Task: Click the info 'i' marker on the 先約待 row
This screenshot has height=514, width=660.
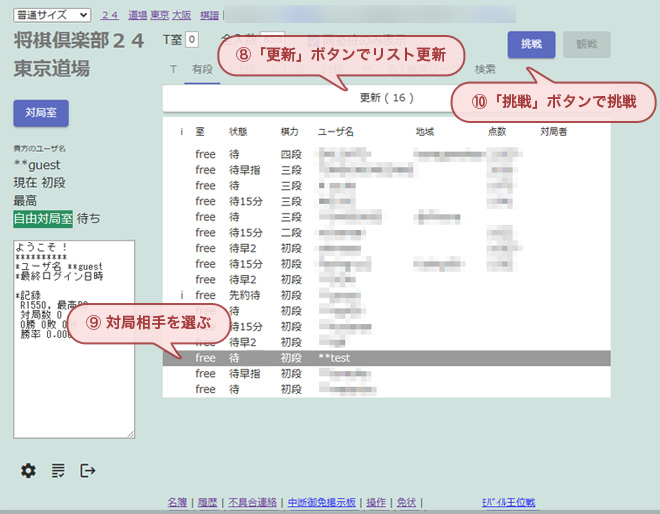Action: pyautogui.click(x=181, y=295)
